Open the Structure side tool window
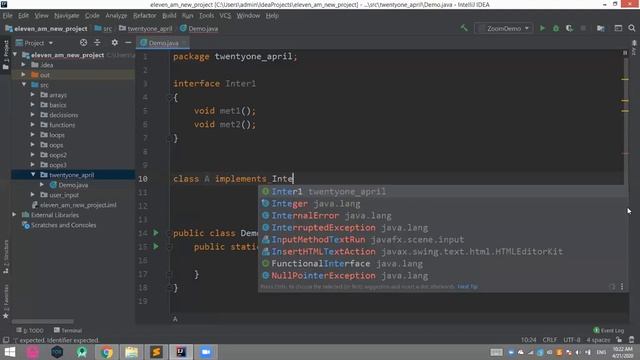This screenshot has height=360, width=640. pyautogui.click(x=6, y=256)
